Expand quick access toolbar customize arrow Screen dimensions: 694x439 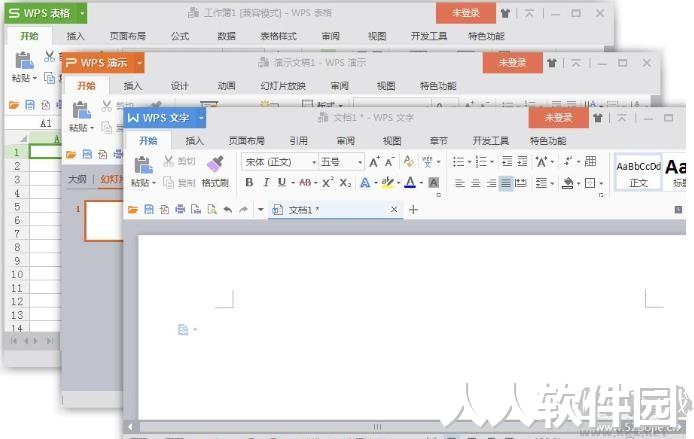click(x=261, y=209)
